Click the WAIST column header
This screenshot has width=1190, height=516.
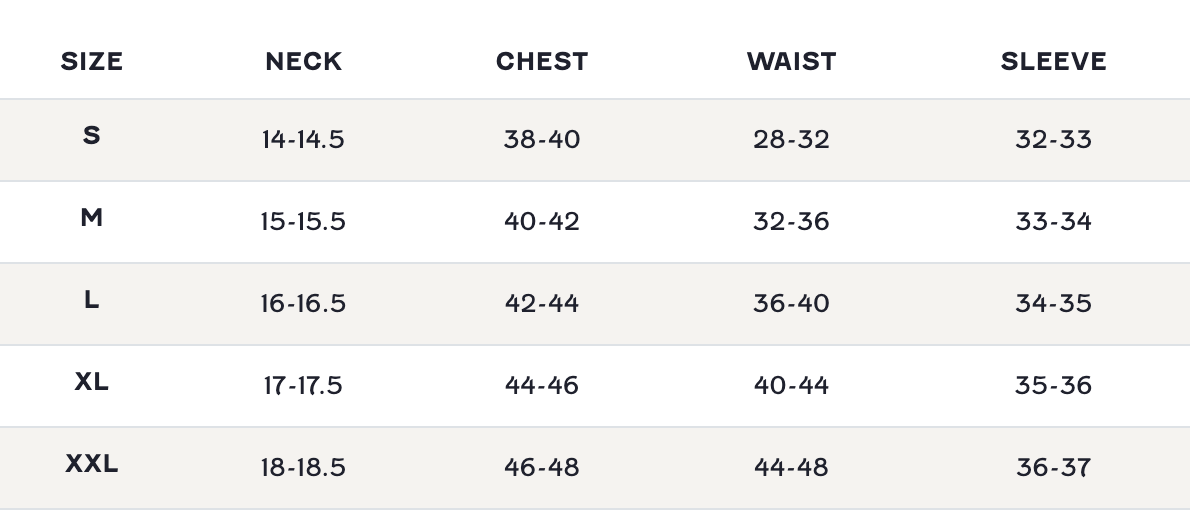coord(790,62)
